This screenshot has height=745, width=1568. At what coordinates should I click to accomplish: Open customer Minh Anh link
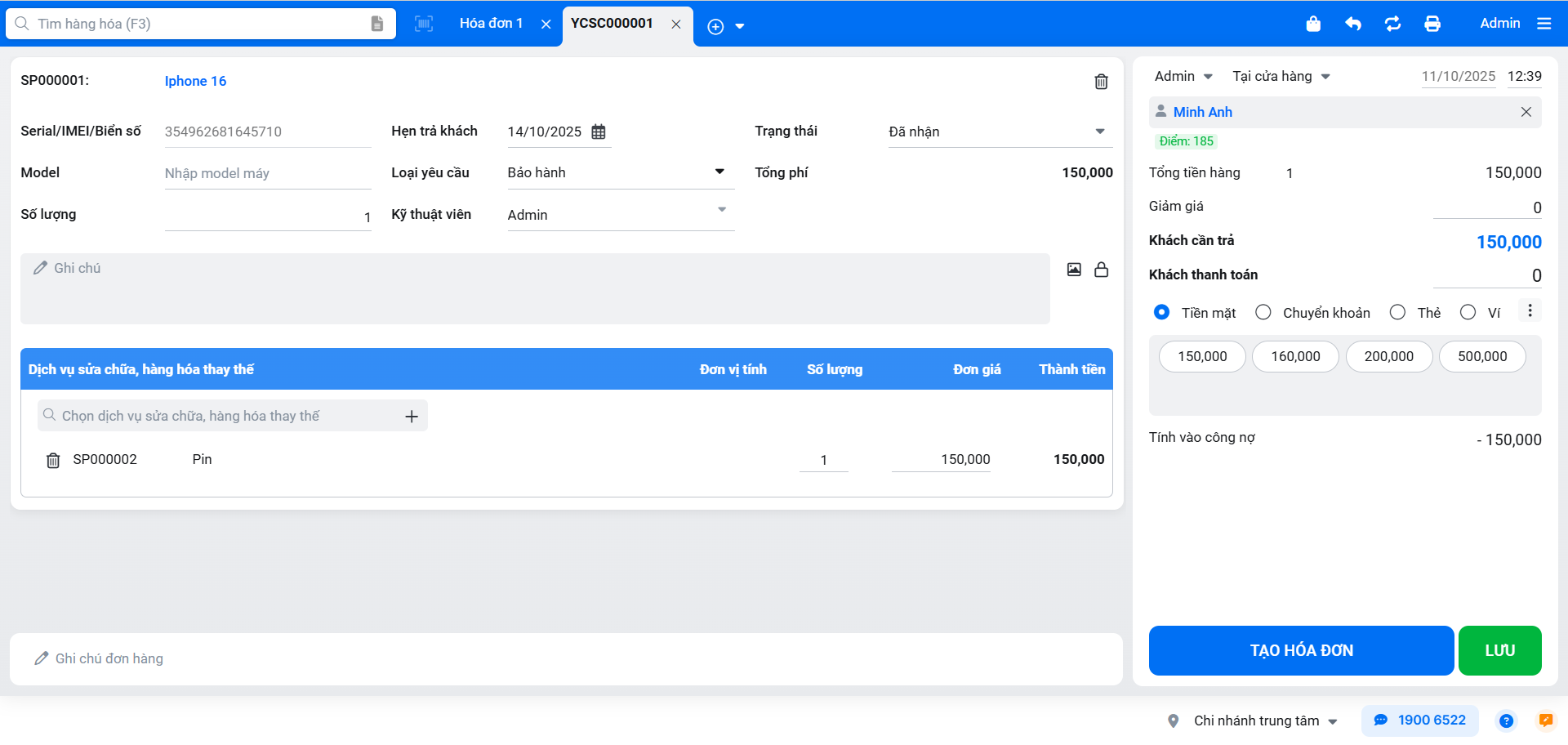tap(1202, 112)
